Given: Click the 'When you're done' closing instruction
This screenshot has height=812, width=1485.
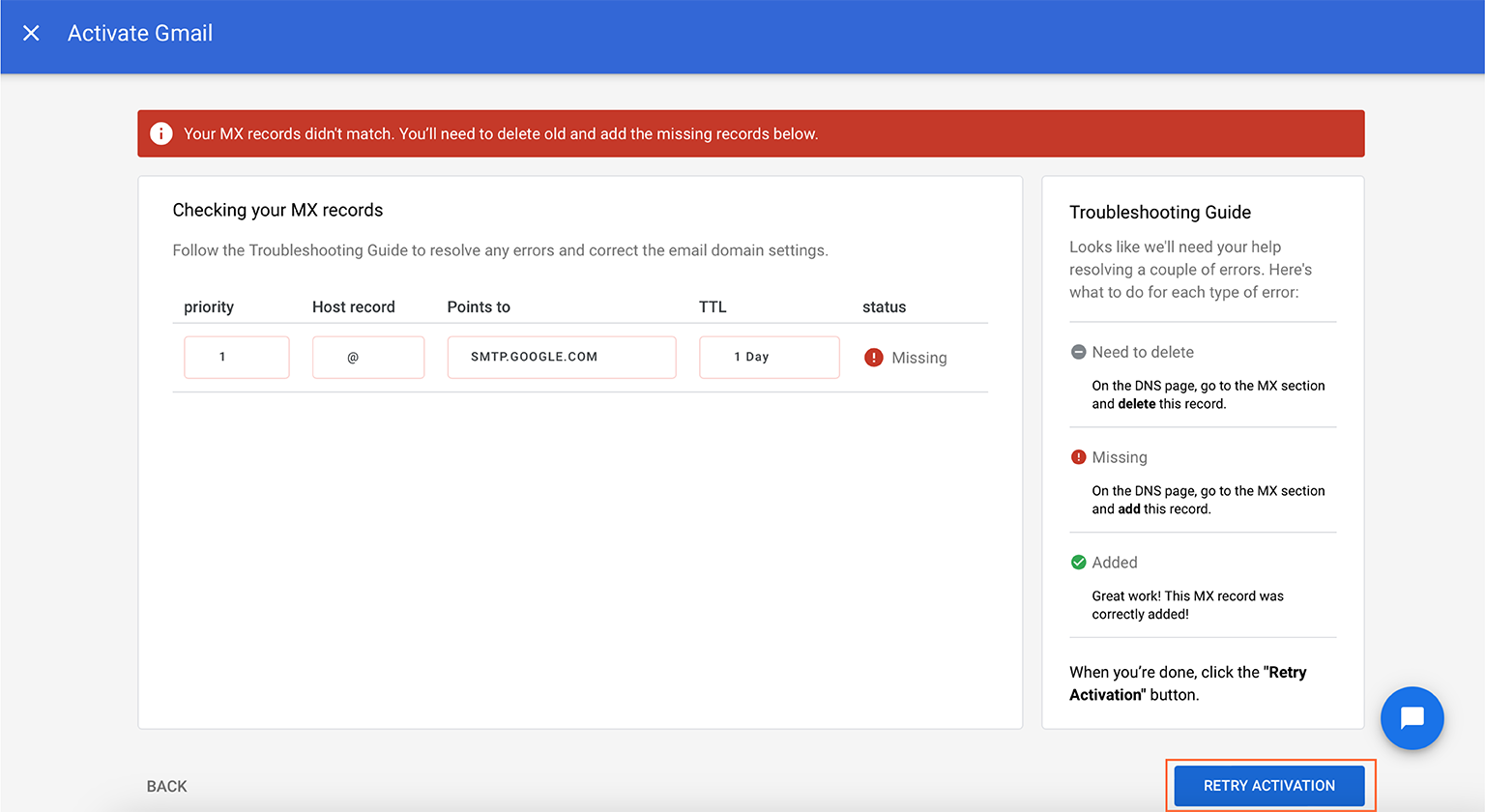Looking at the screenshot, I should [x=1188, y=683].
